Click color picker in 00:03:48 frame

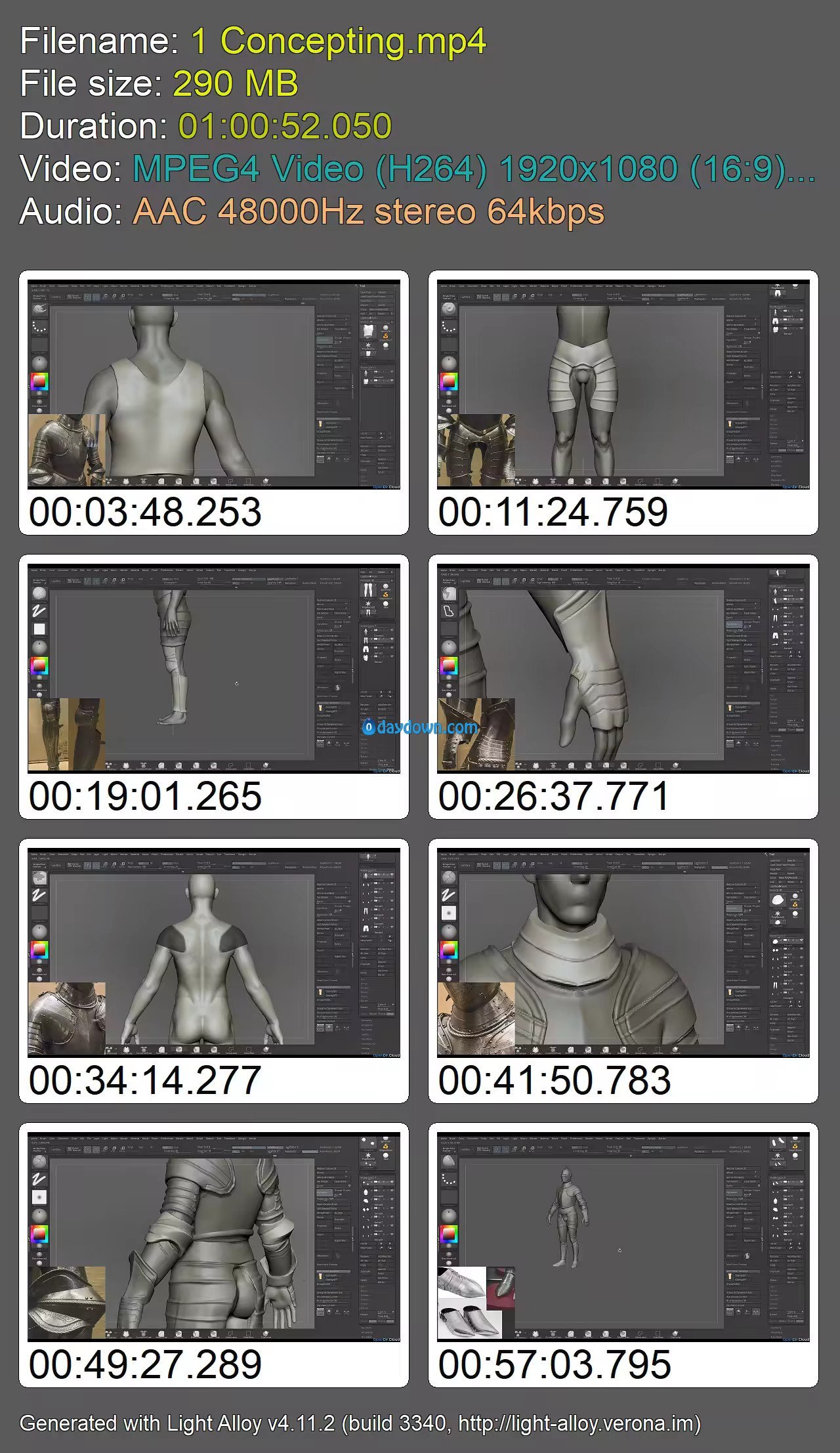pyautogui.click(x=39, y=381)
